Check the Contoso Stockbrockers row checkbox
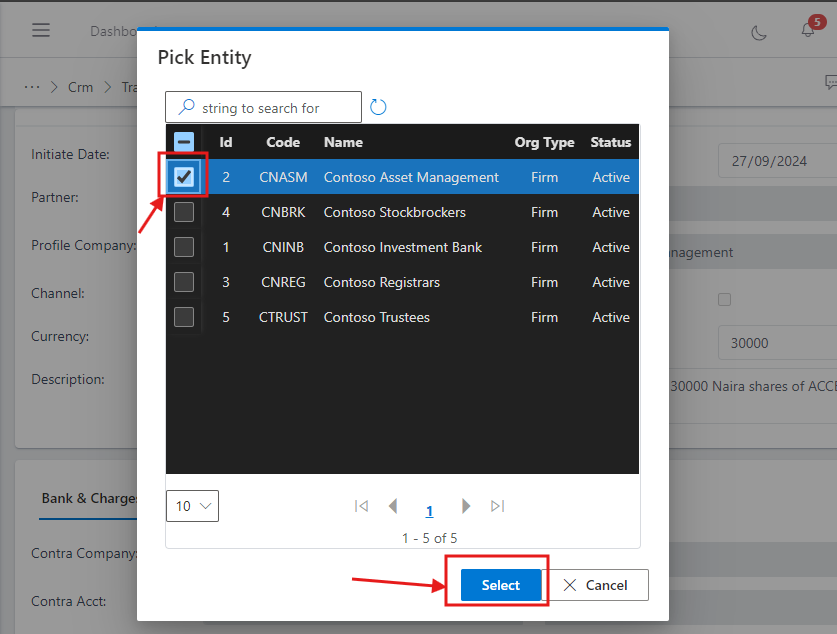The width and height of the screenshot is (837, 634). [184, 212]
